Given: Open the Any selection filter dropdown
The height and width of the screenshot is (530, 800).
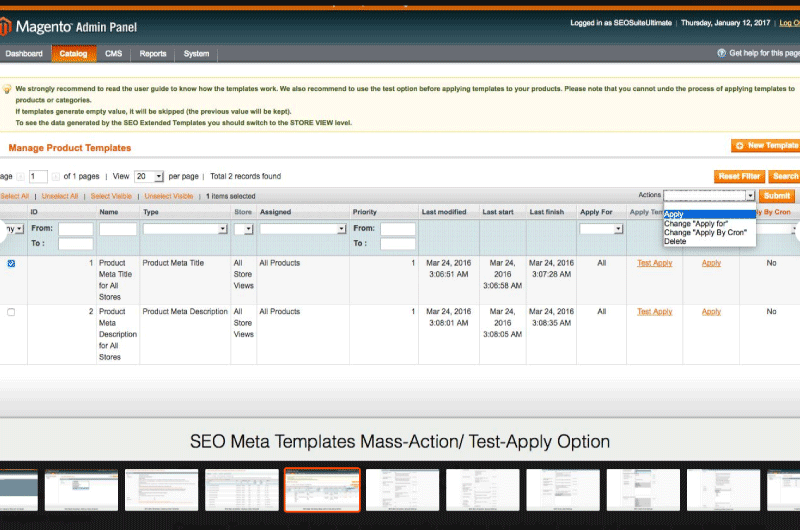Looking at the screenshot, I should click(x=14, y=229).
